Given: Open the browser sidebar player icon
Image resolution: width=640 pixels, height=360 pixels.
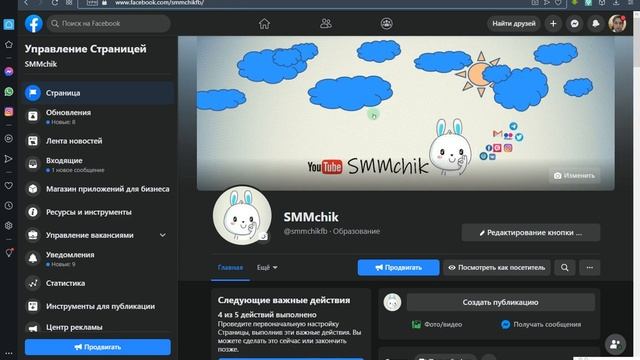Looking at the screenshot, I should coord(9,138).
